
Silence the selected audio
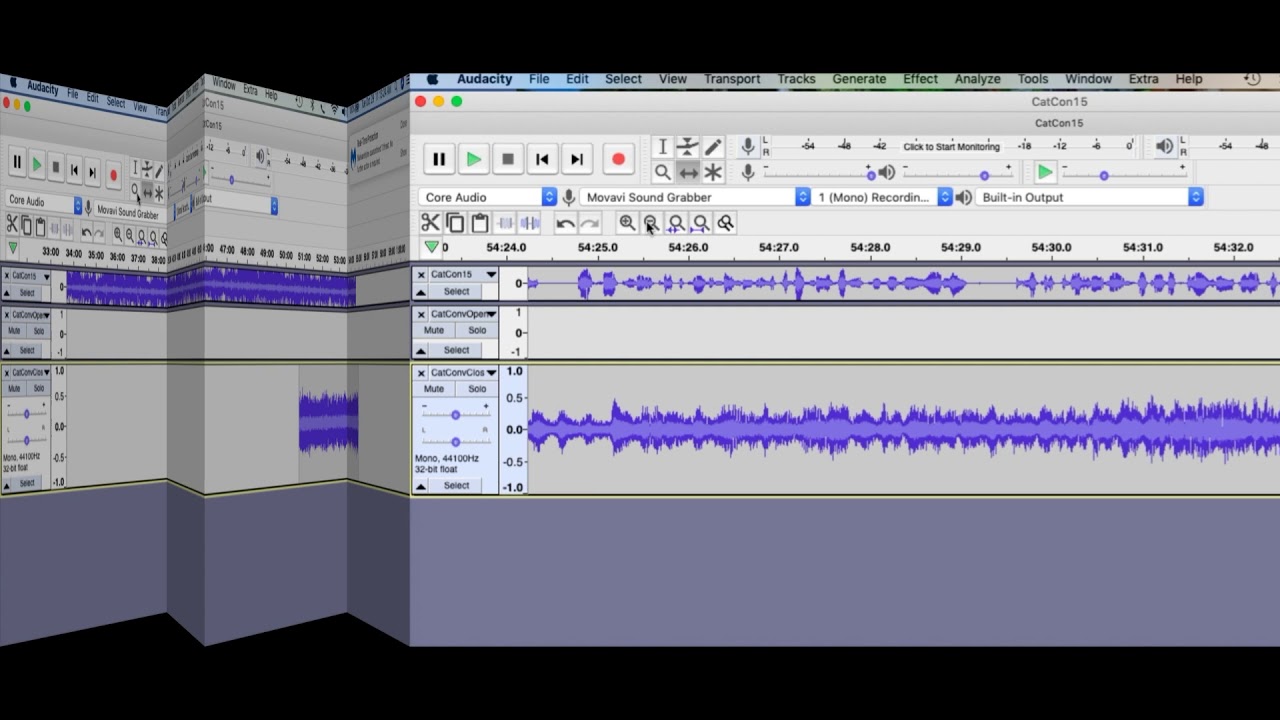[530, 223]
